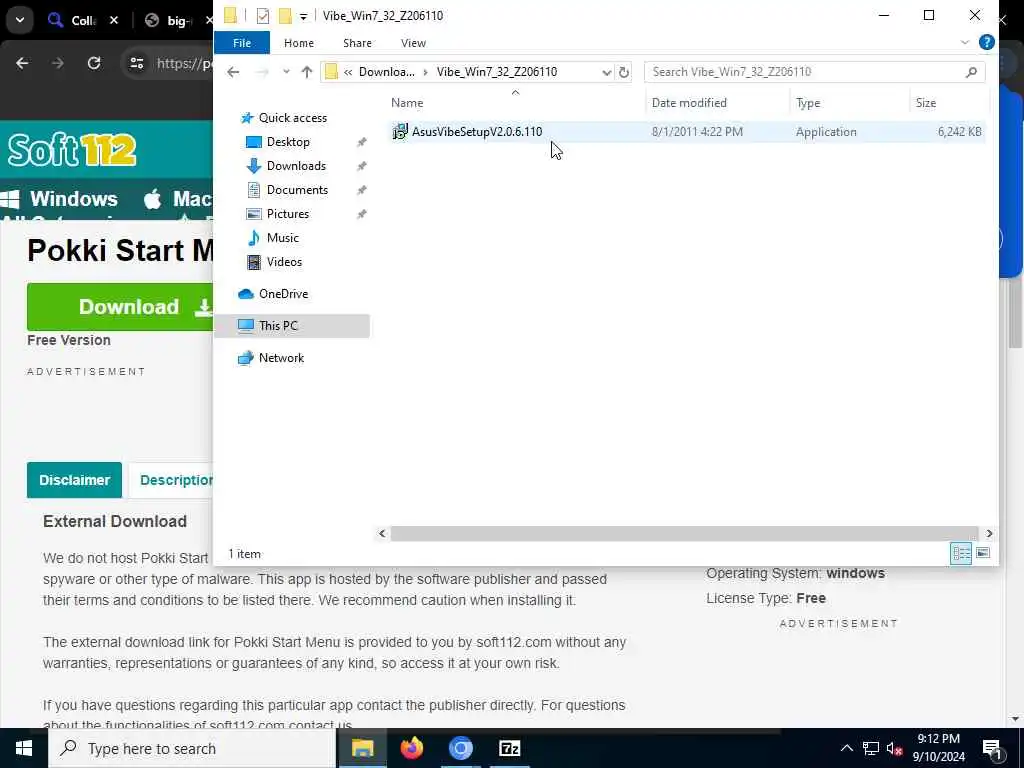Open the notification center icon
The height and width of the screenshot is (768, 1024).
click(993, 749)
